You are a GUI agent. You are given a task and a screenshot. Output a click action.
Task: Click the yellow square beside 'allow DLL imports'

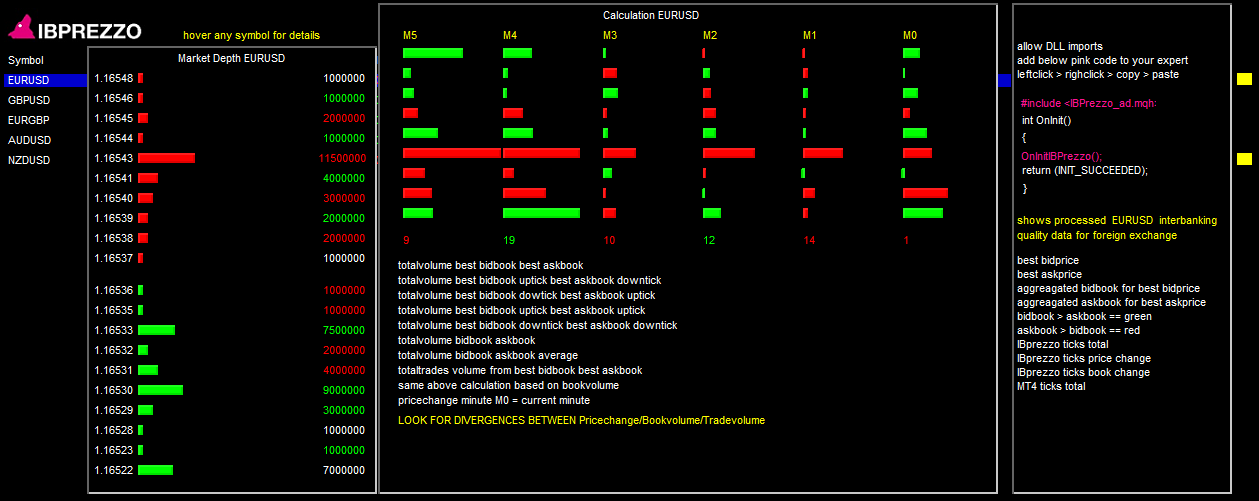tap(1244, 79)
